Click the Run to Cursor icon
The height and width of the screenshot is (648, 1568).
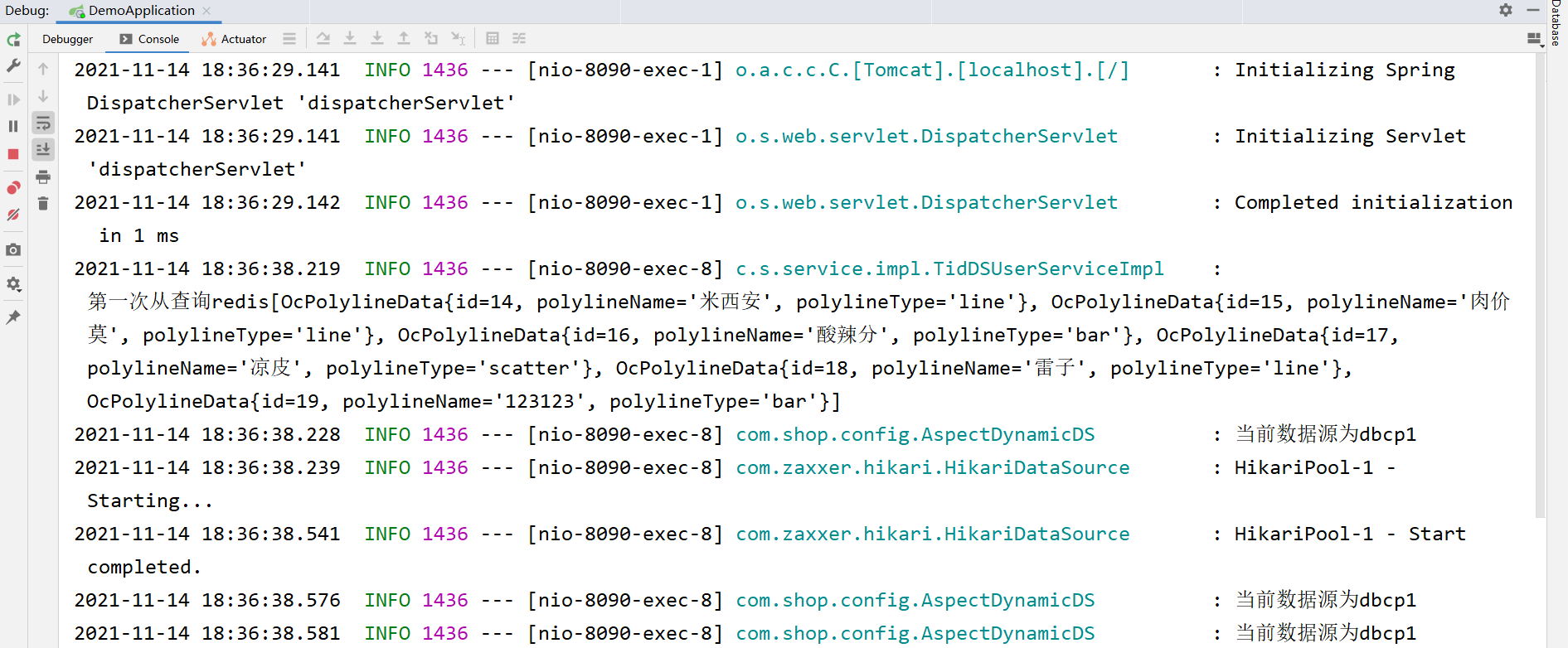458,38
